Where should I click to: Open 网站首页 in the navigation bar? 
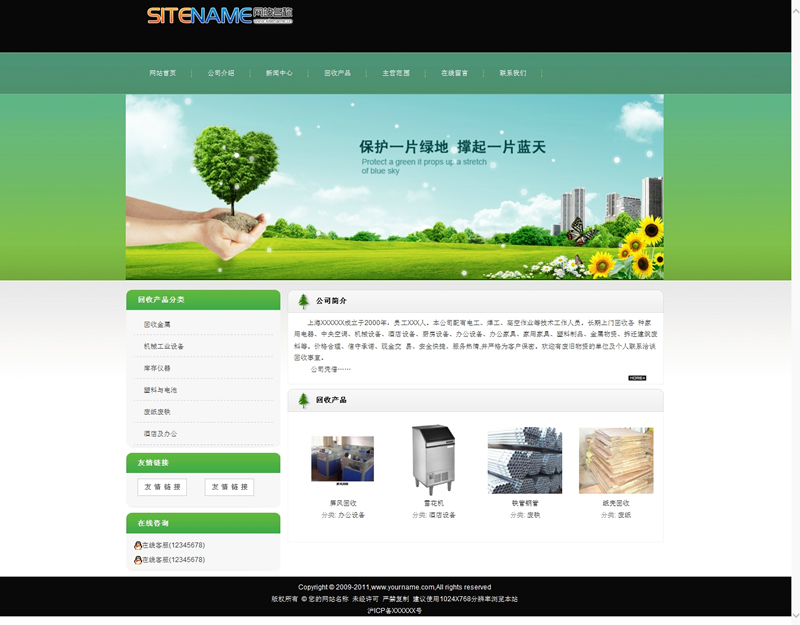(163, 73)
